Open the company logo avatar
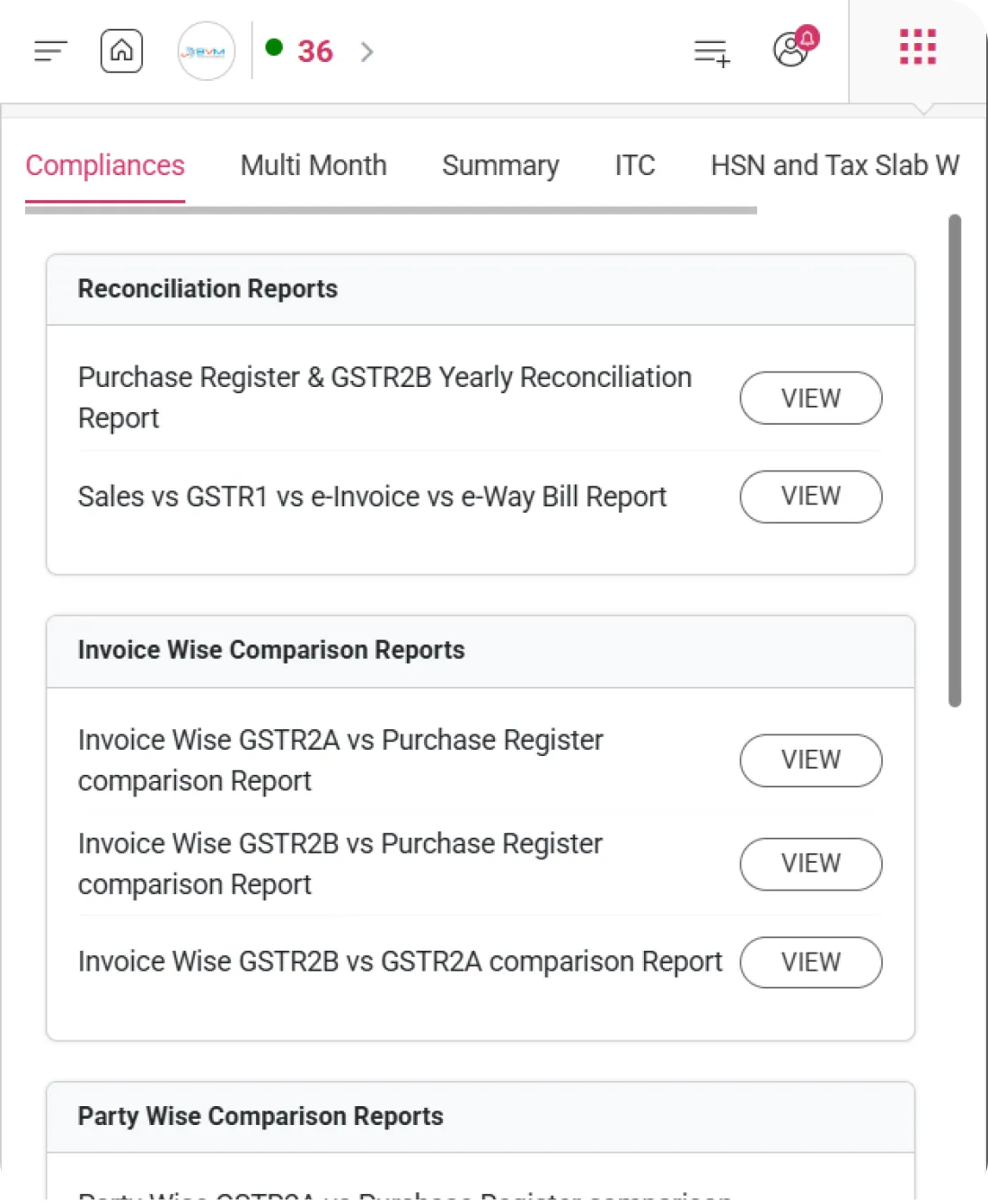This screenshot has height=1204, width=988. click(206, 51)
